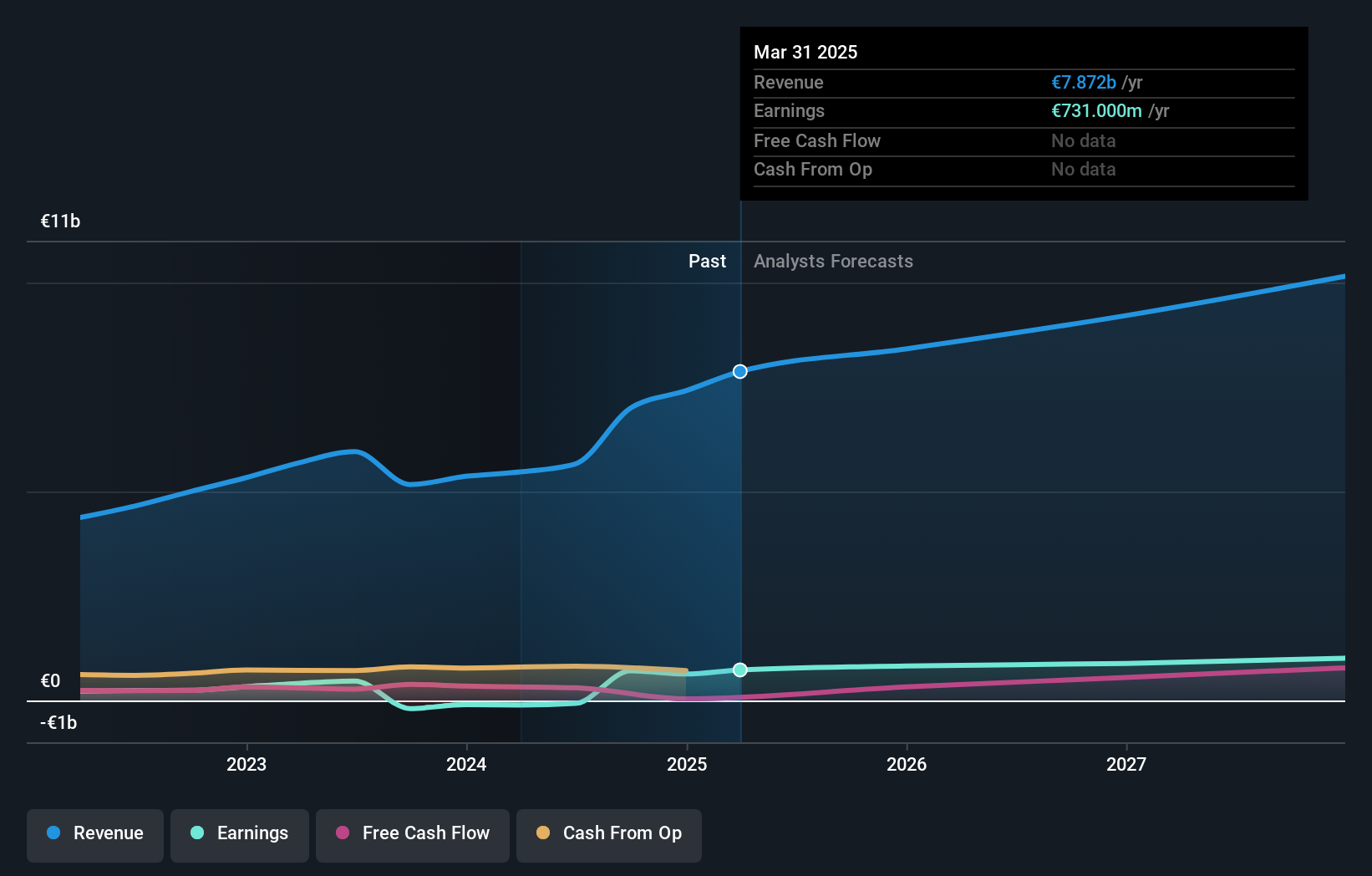The image size is (1372, 876).
Task: Click the €11b y-axis label
Action: tap(60, 221)
